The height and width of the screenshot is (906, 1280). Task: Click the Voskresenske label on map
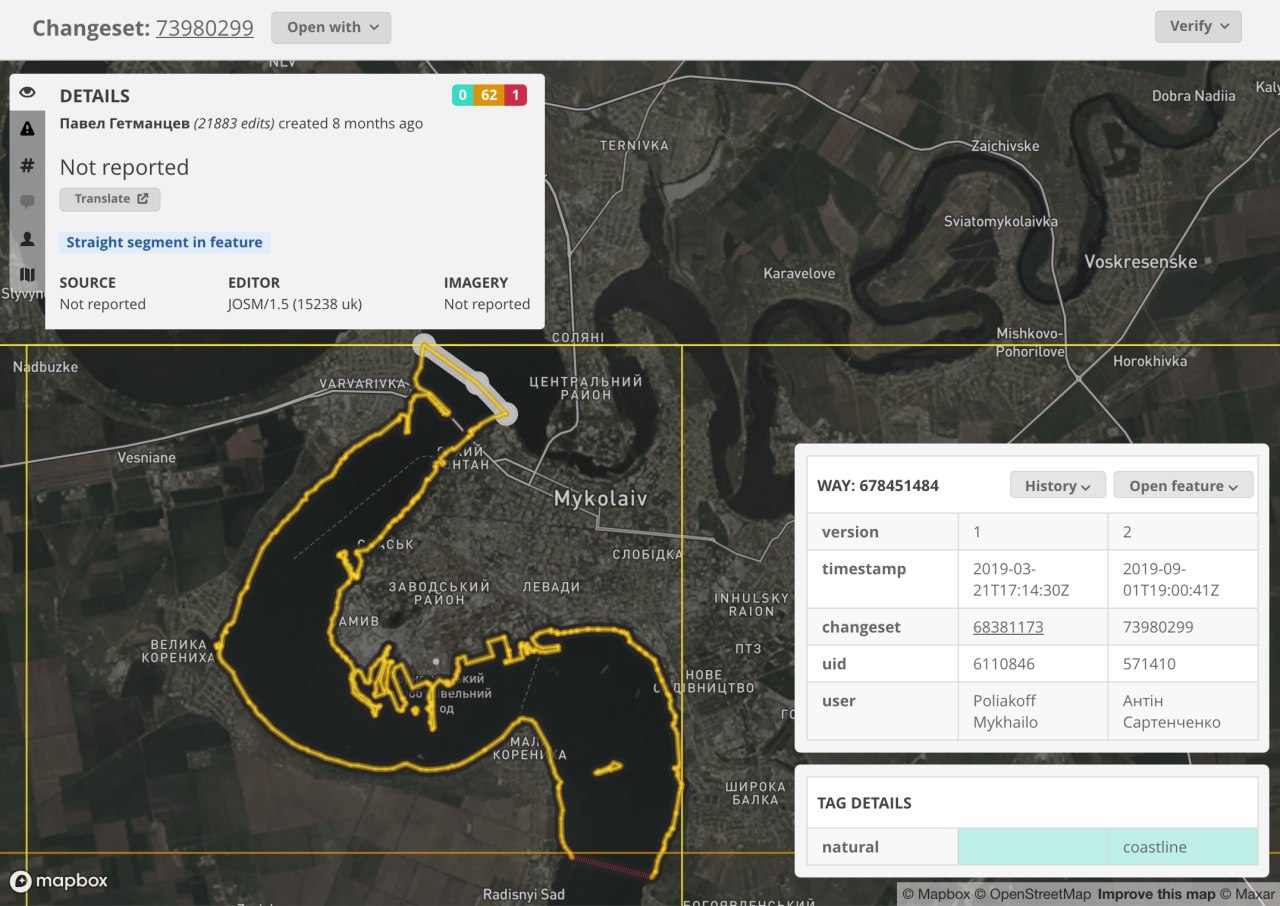coord(1141,261)
